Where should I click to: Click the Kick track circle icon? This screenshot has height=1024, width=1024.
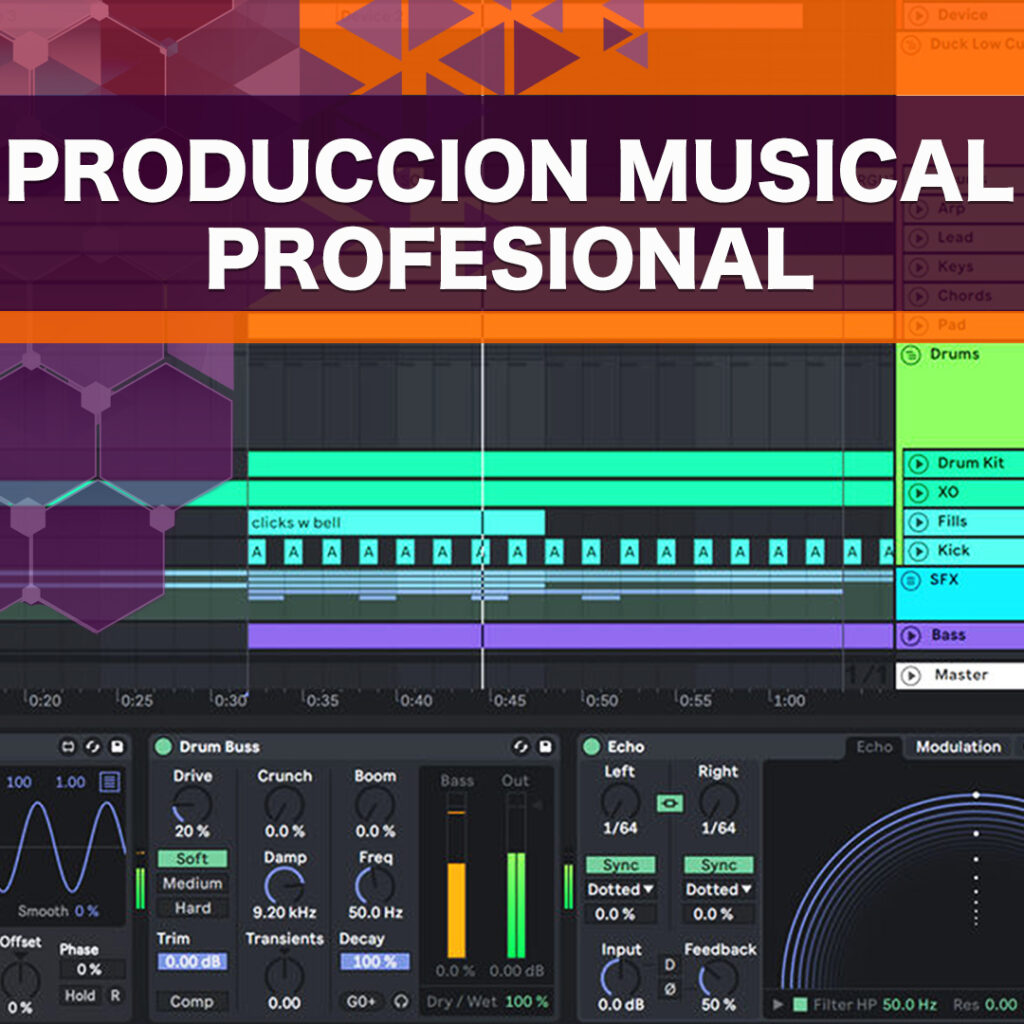tap(918, 551)
